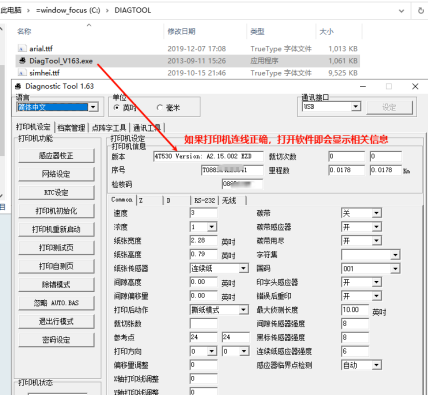
Task: Click the 打印自测页 button
Action: [x=56, y=266]
